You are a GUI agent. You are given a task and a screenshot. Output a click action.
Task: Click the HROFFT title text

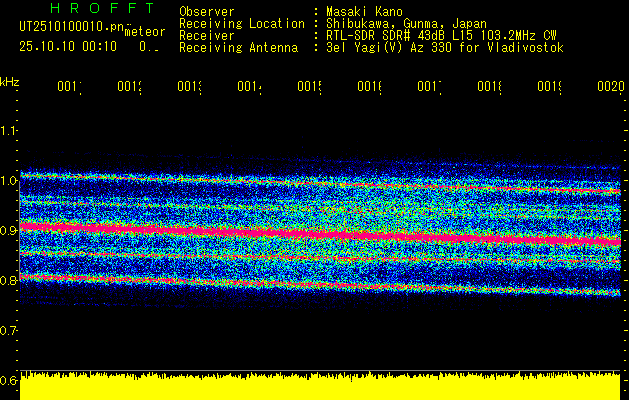102,8
